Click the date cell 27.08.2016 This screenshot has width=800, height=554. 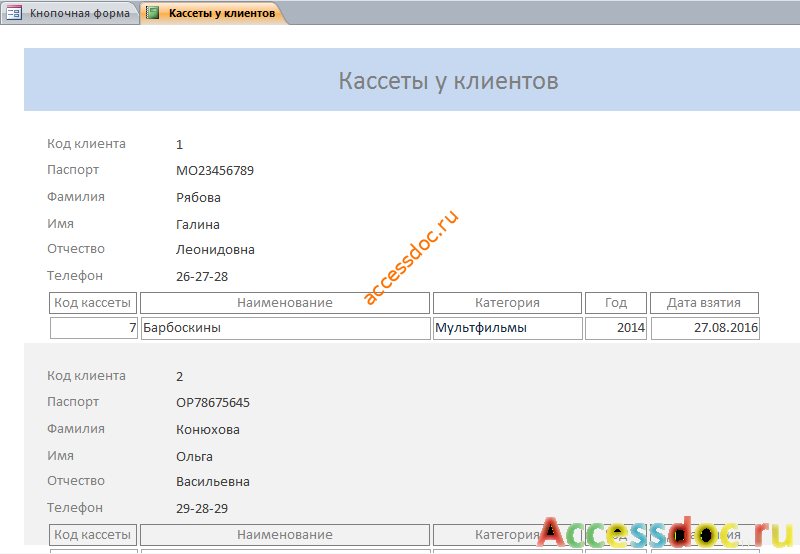coord(705,328)
